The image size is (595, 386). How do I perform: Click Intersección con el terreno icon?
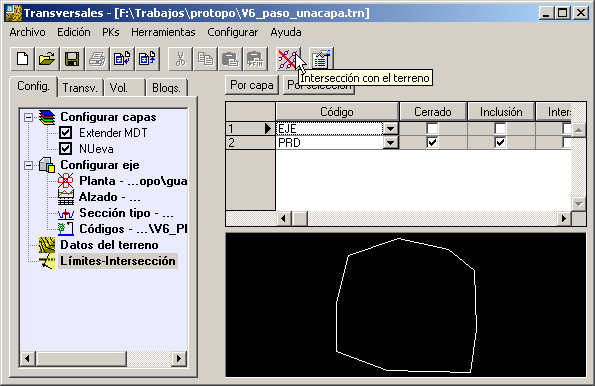click(x=288, y=59)
